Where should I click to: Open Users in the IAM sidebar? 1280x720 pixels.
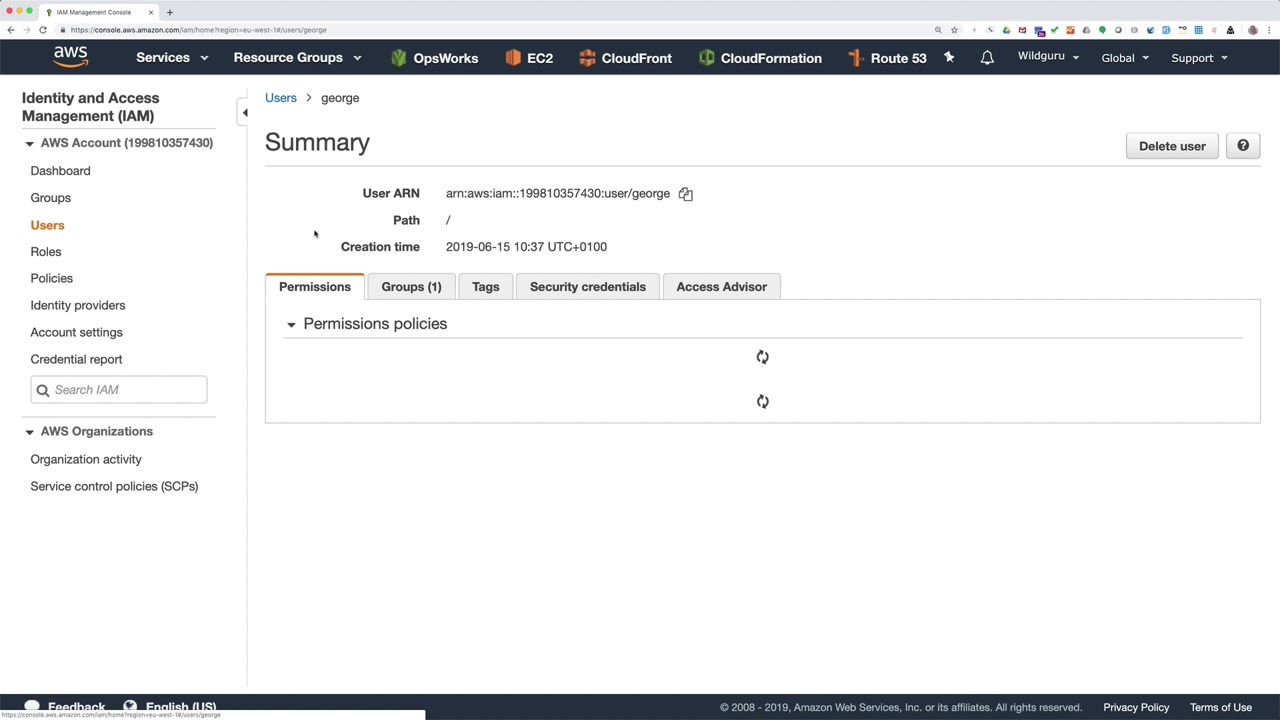[x=47, y=225]
